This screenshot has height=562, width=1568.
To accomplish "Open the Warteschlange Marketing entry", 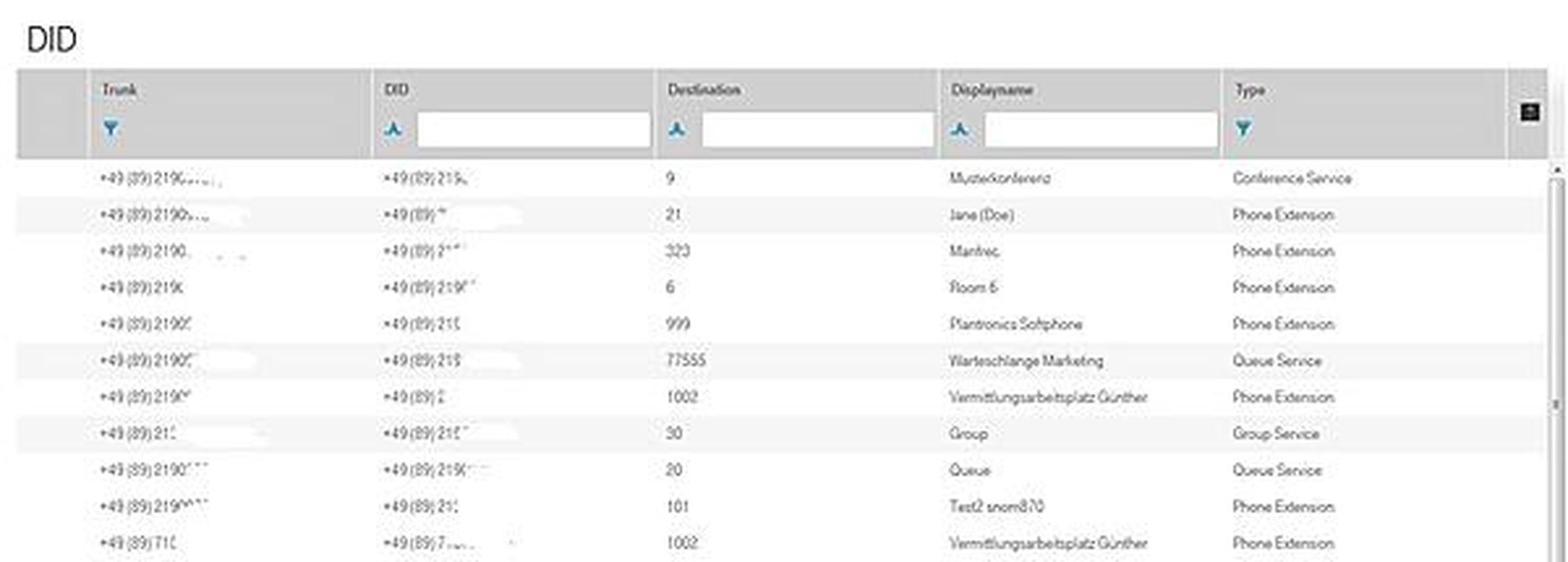I will [1025, 361].
